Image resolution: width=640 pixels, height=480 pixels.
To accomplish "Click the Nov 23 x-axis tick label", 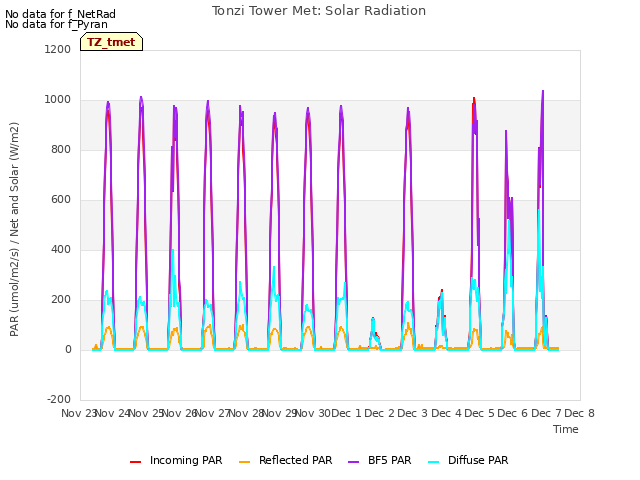I will point(78,413).
